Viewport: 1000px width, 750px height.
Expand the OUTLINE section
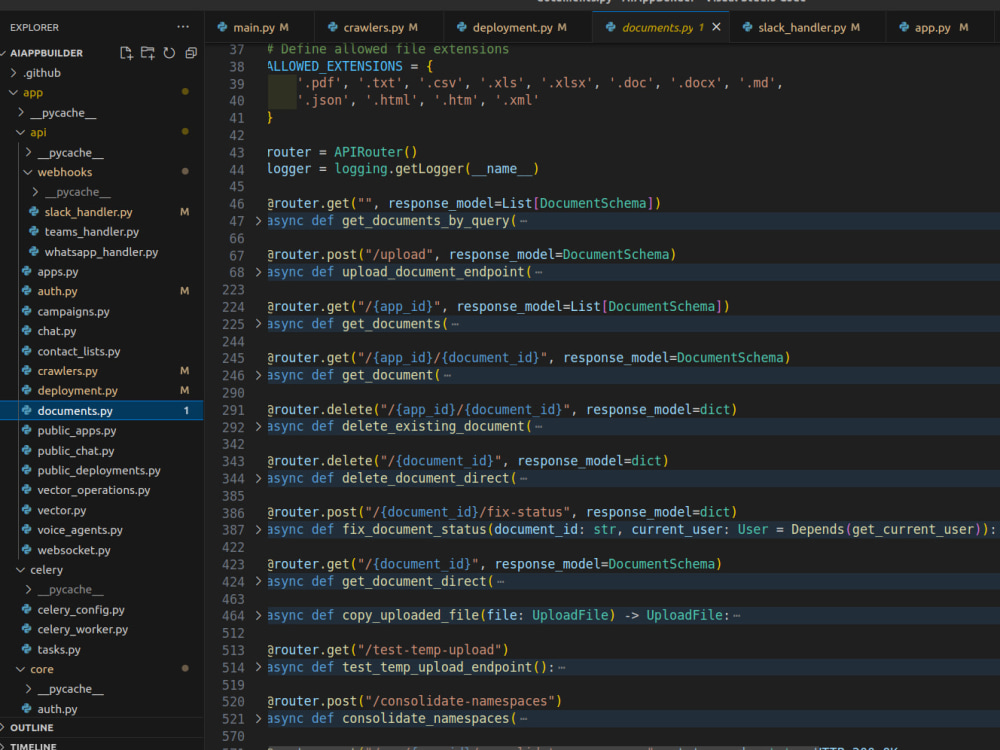pyautogui.click(x=29, y=728)
